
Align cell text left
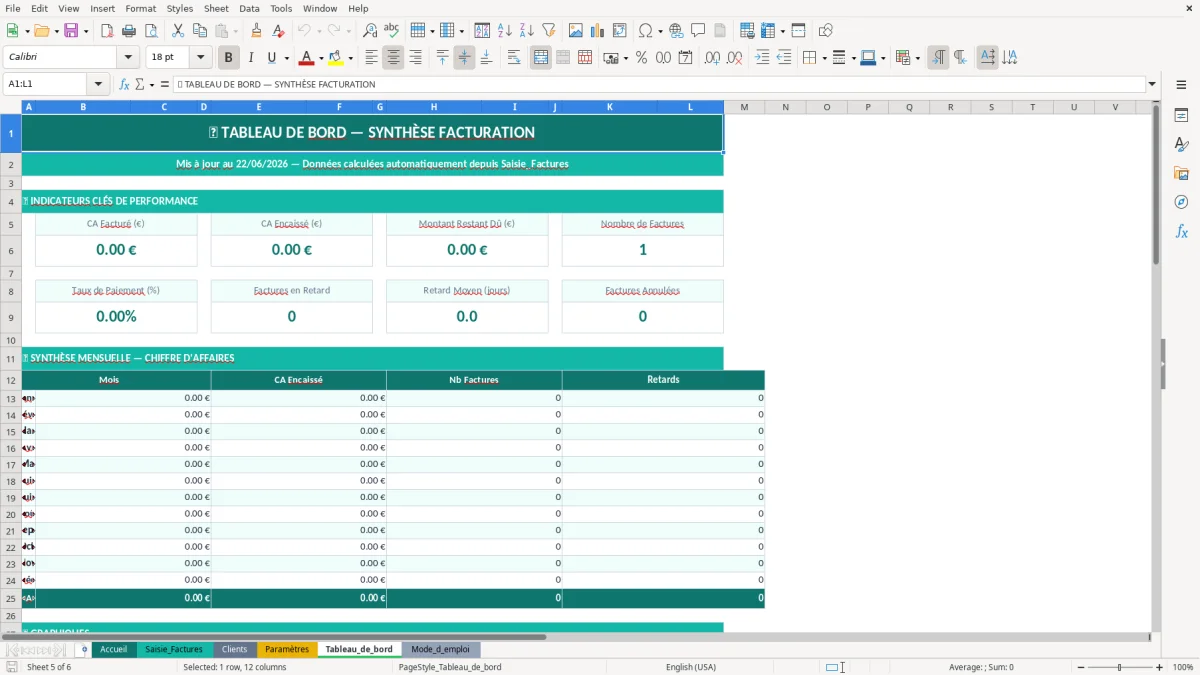(x=371, y=58)
